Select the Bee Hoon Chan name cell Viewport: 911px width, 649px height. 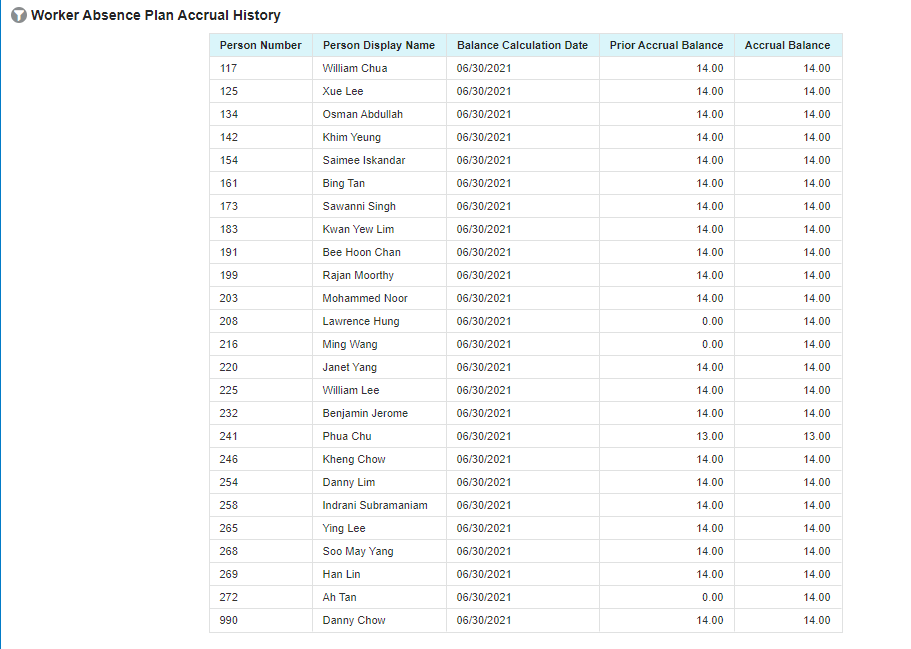click(x=361, y=252)
